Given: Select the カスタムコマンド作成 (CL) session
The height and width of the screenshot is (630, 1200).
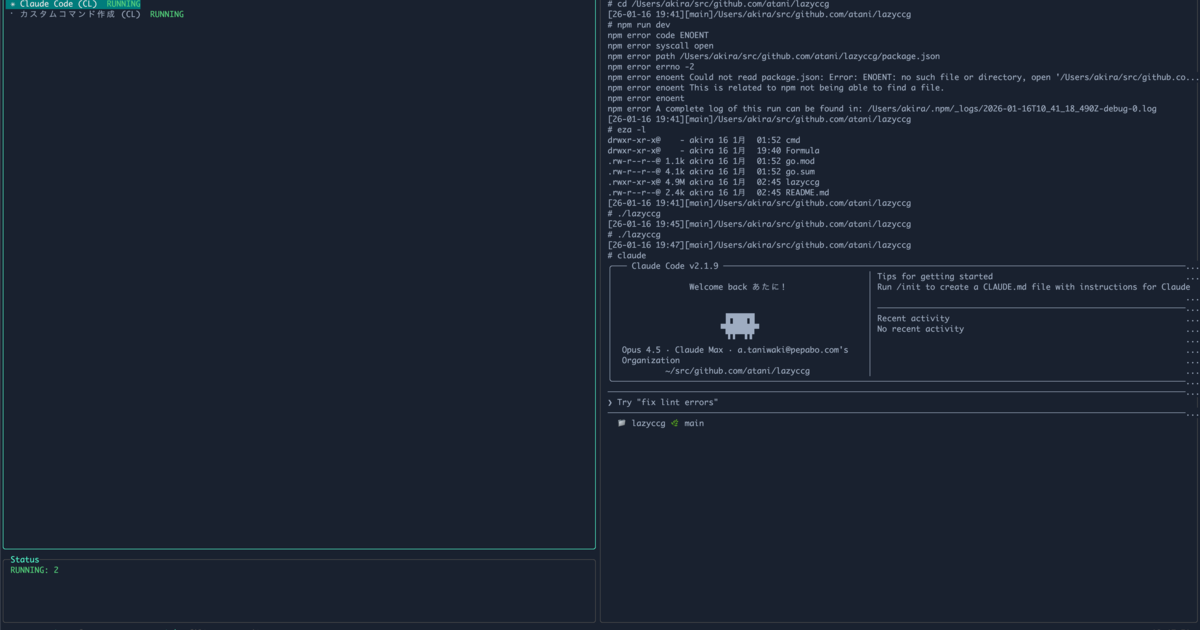Looking at the screenshot, I should click(x=80, y=15).
